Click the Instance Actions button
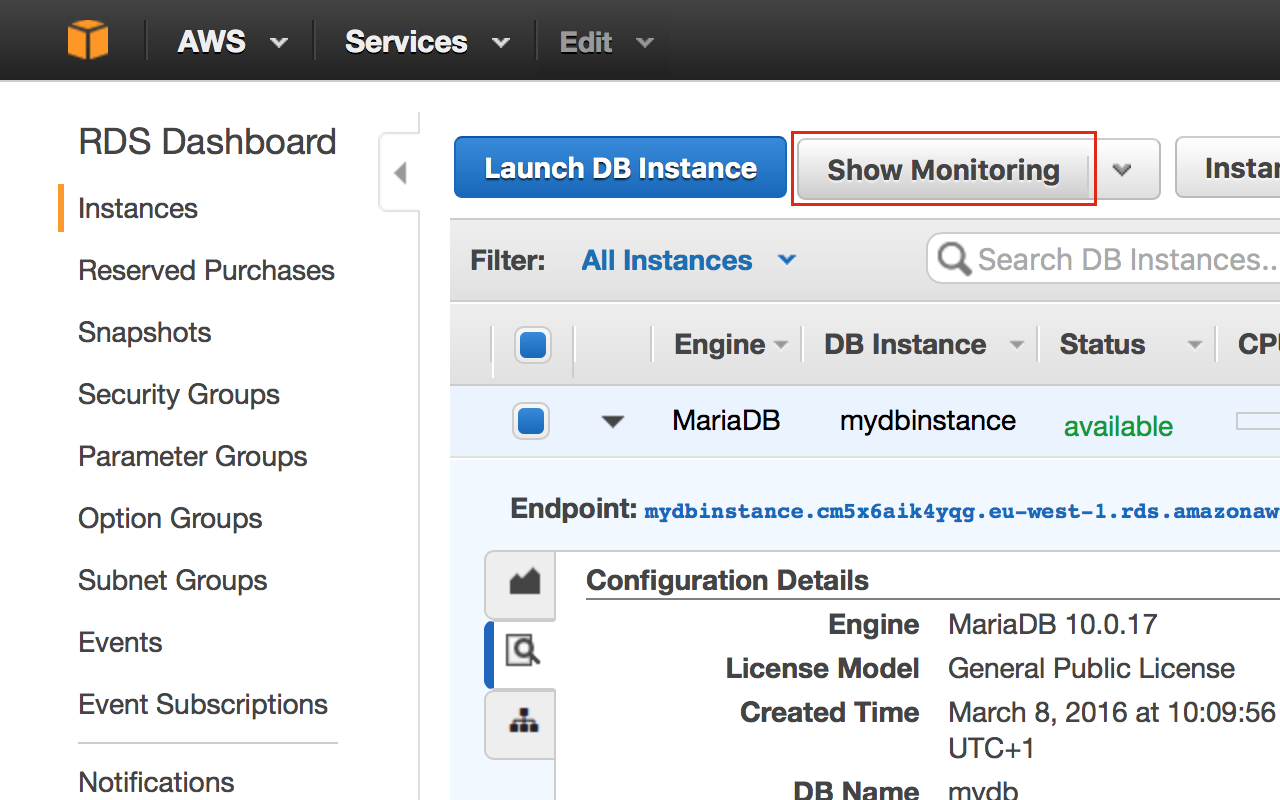This screenshot has height=800, width=1280. 1228,168
